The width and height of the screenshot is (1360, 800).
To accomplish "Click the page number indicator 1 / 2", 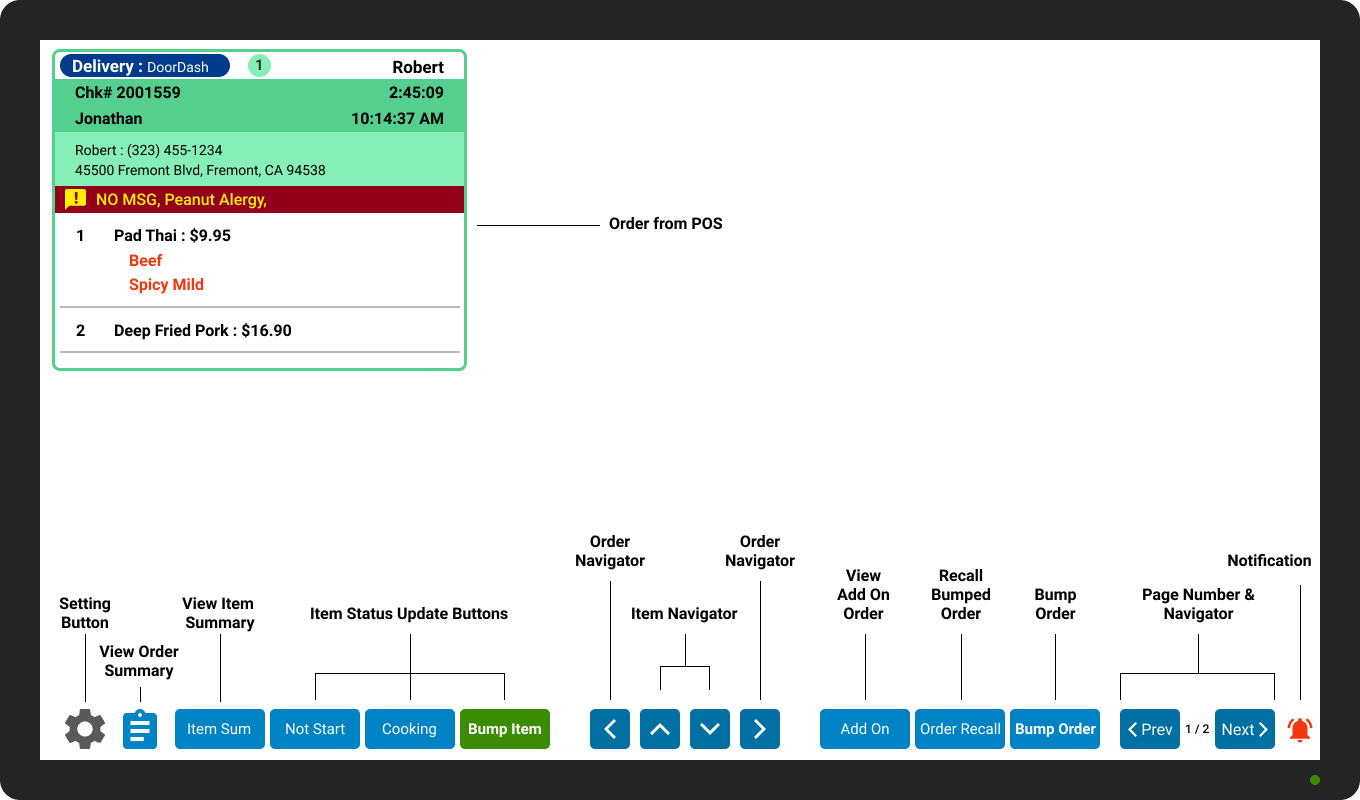I will click(x=1197, y=729).
